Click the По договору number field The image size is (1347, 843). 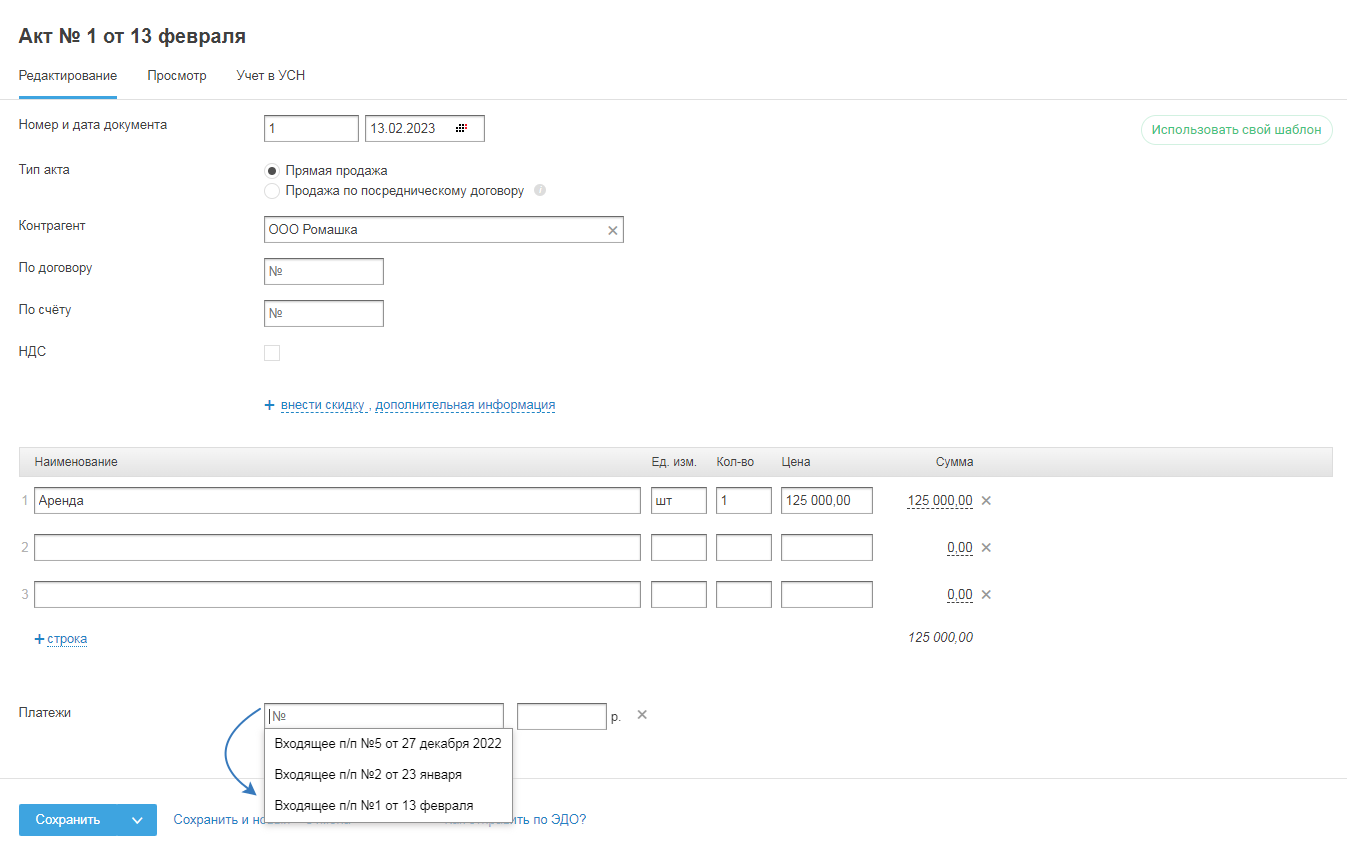click(x=323, y=271)
